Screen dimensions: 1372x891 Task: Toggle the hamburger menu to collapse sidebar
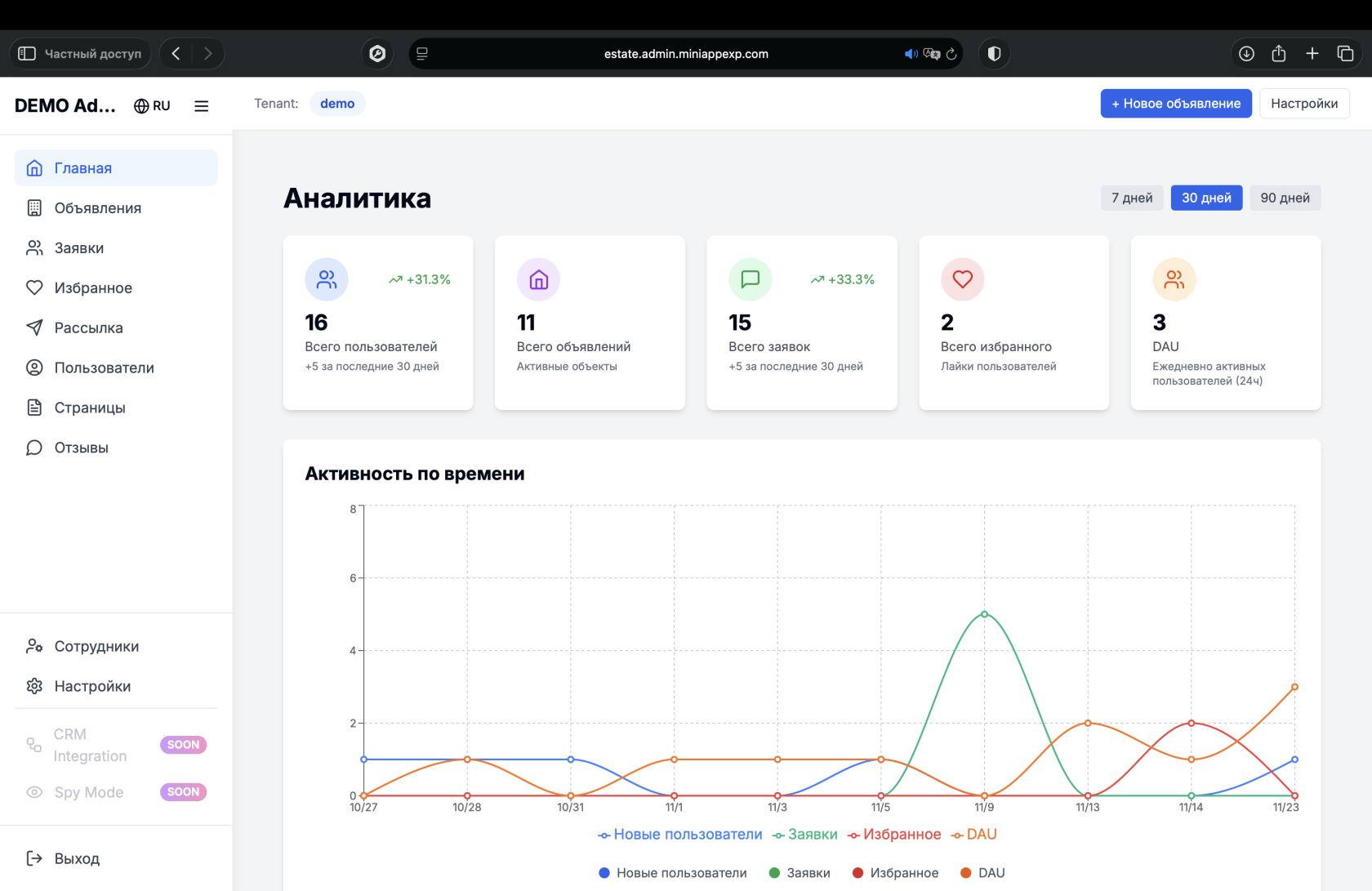click(201, 106)
